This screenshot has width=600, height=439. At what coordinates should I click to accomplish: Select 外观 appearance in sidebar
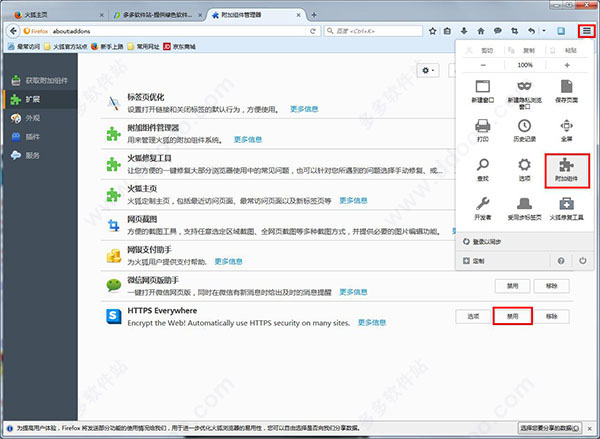click(x=40, y=118)
